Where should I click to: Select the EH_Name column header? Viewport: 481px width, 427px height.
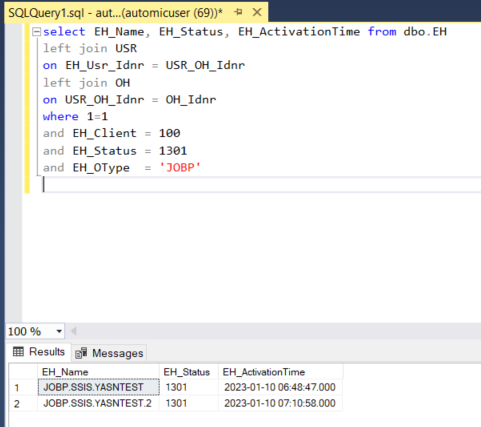[98, 372]
